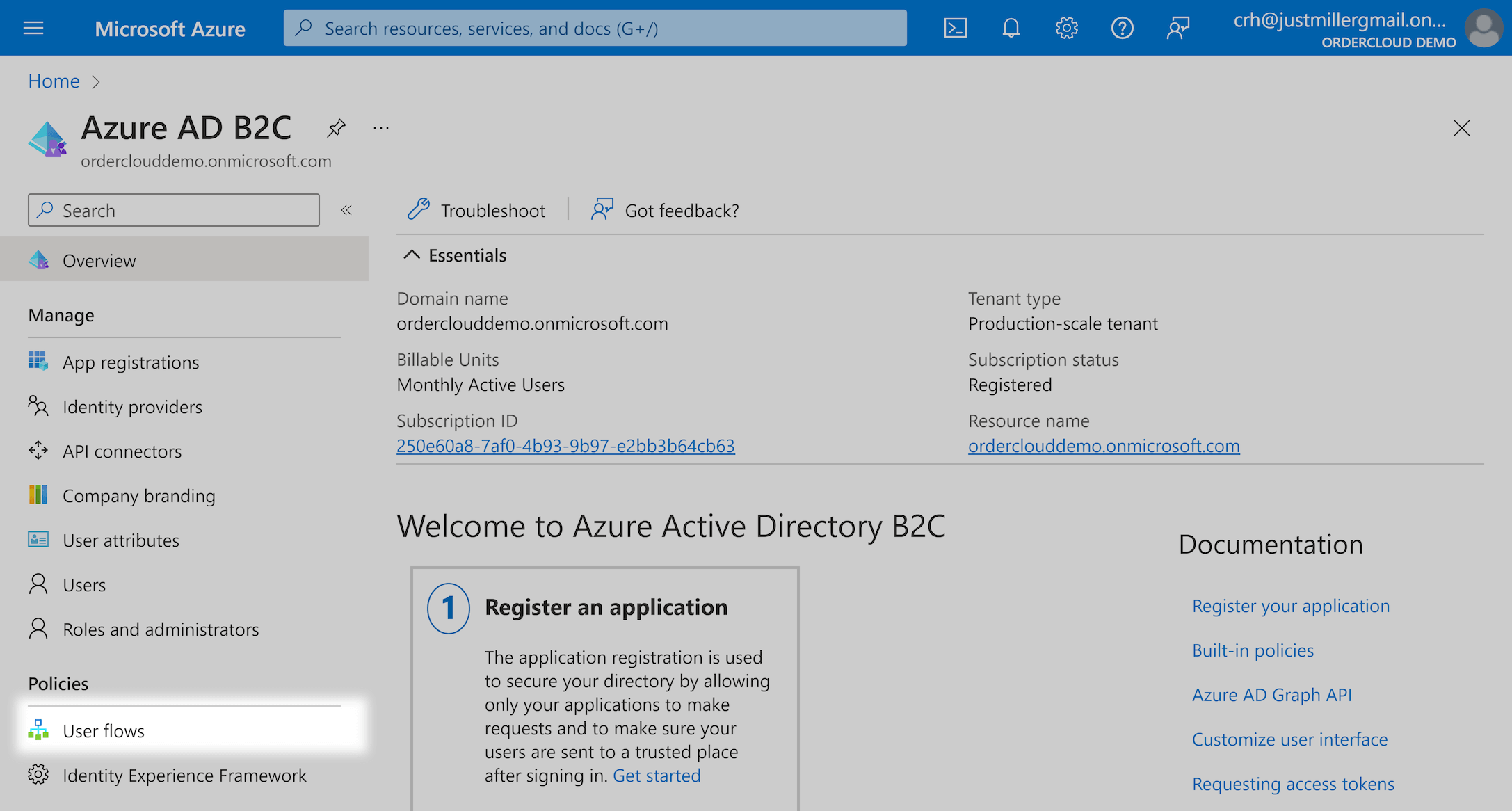Open Azure AD Graph API link
The height and width of the screenshot is (811, 1512).
pos(1272,694)
